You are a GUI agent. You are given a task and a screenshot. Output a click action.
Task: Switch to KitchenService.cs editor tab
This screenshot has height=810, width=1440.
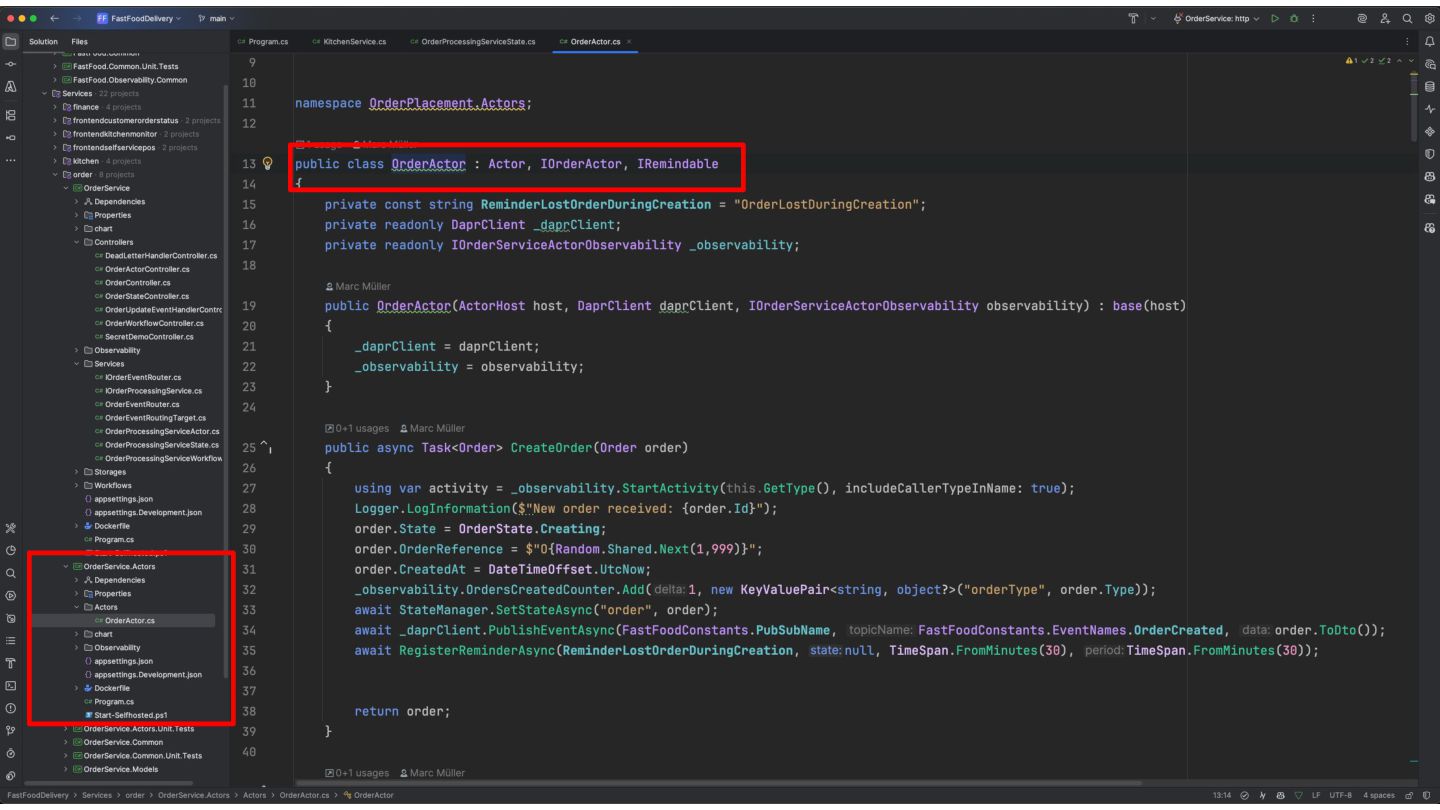click(x=349, y=41)
